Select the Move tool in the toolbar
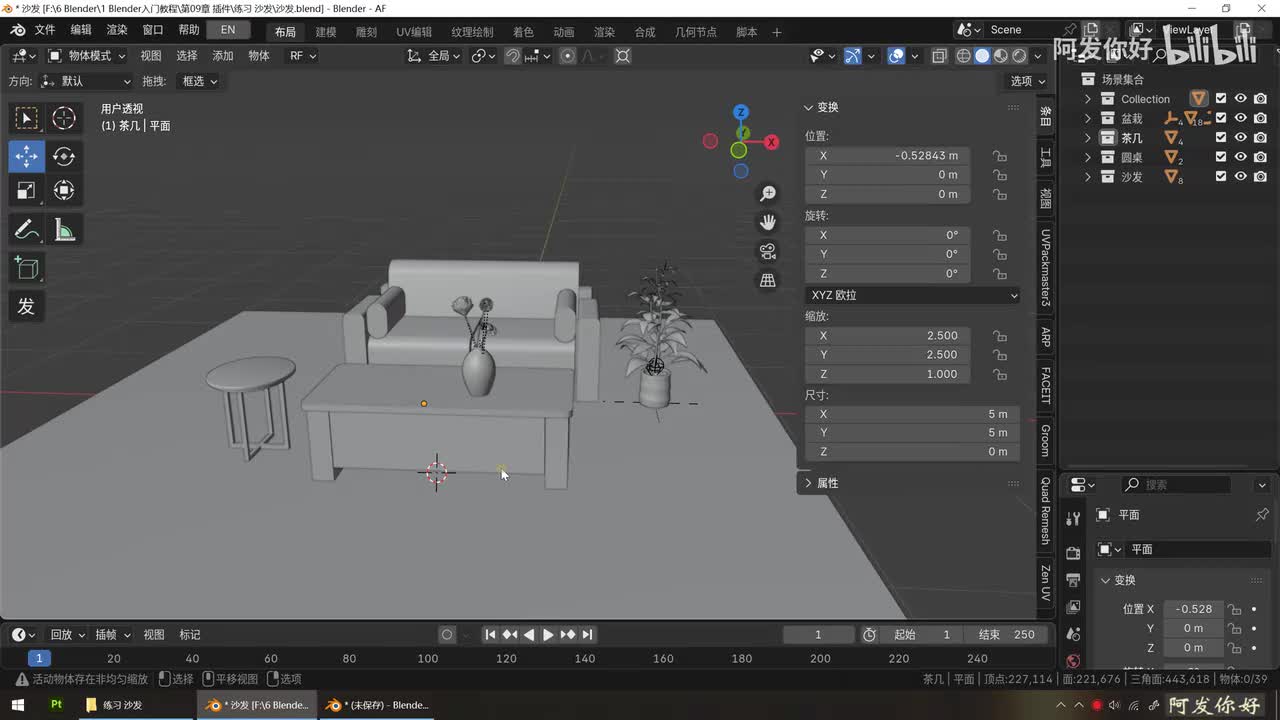 [27, 156]
